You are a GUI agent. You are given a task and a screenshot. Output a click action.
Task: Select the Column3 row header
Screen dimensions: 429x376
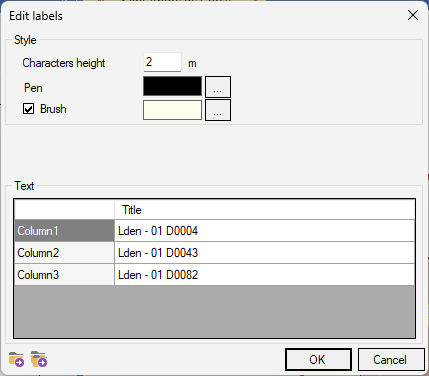pos(64,275)
